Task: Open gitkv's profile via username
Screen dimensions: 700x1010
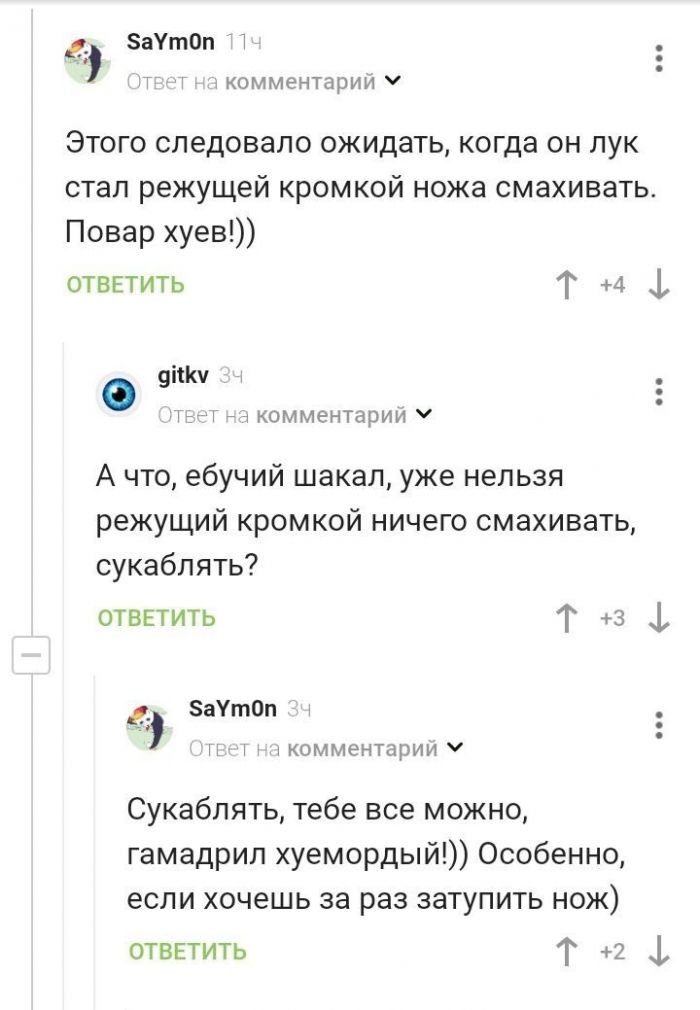Action: 183,376
